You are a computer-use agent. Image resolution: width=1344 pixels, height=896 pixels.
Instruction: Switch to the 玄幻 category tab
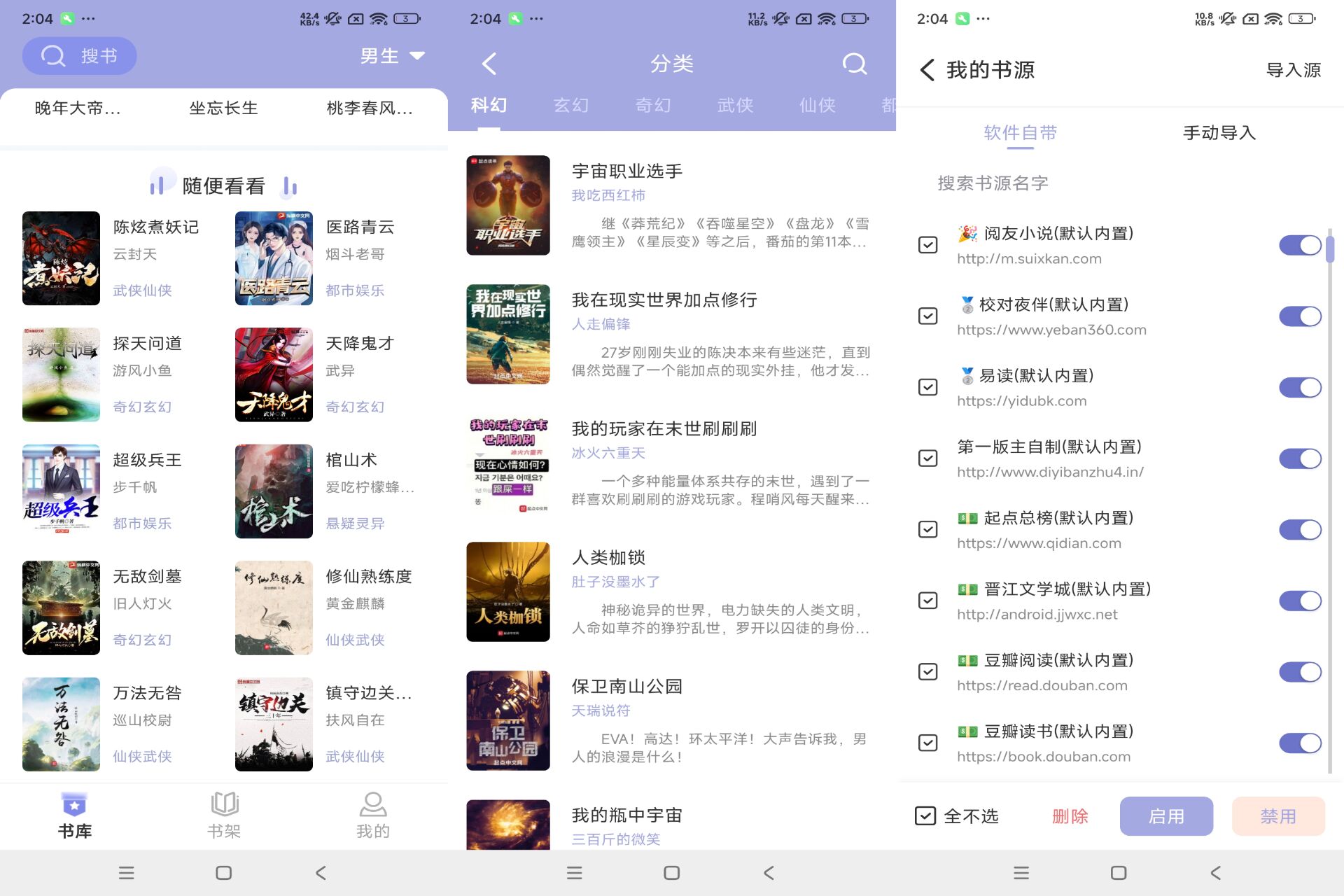(x=571, y=105)
